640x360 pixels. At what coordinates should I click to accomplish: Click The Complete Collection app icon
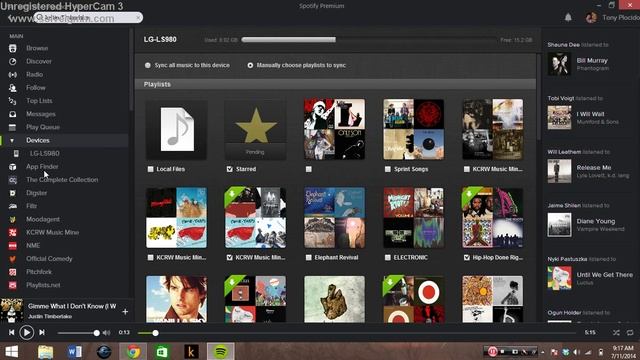(13, 180)
